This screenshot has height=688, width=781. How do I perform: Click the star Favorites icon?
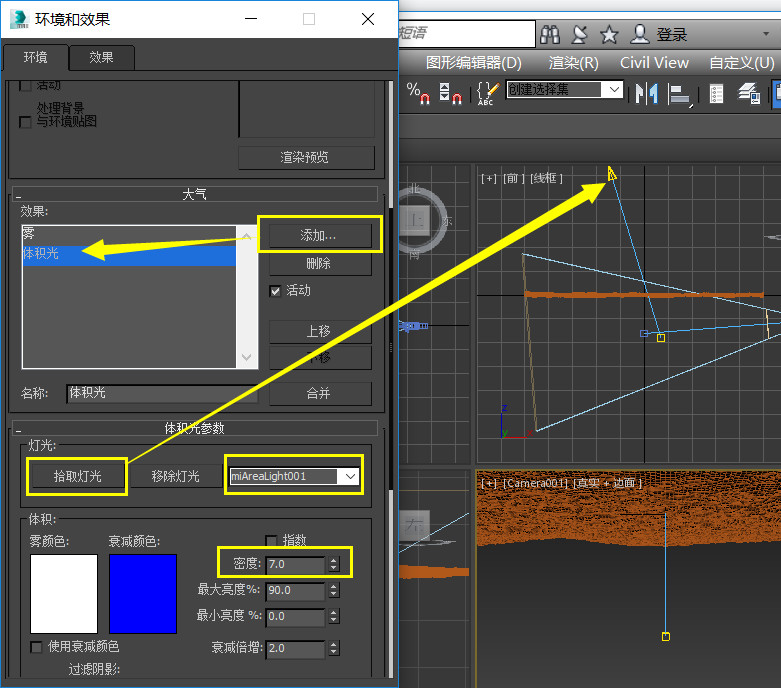click(609, 35)
